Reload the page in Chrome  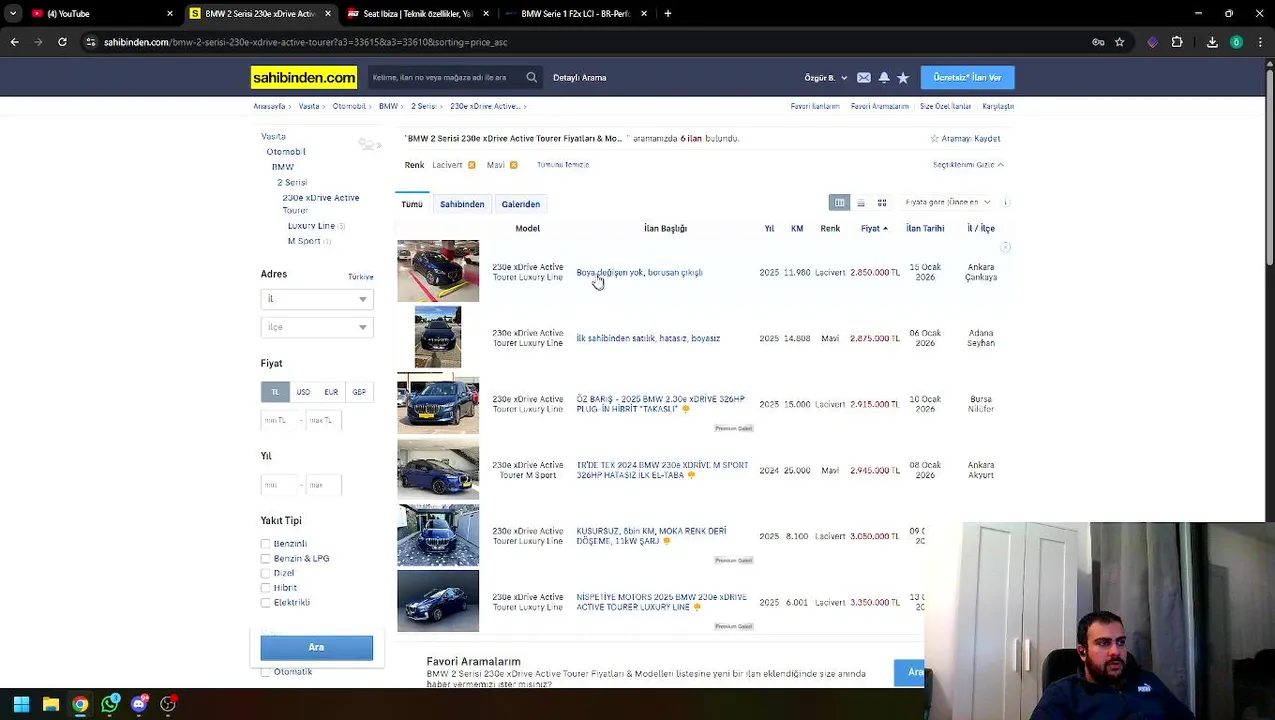[62, 42]
